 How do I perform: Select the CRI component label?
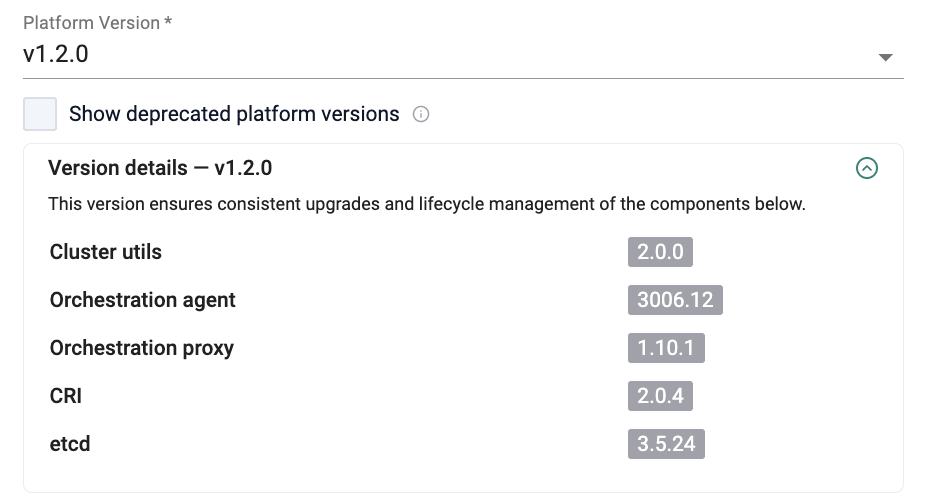coord(66,396)
